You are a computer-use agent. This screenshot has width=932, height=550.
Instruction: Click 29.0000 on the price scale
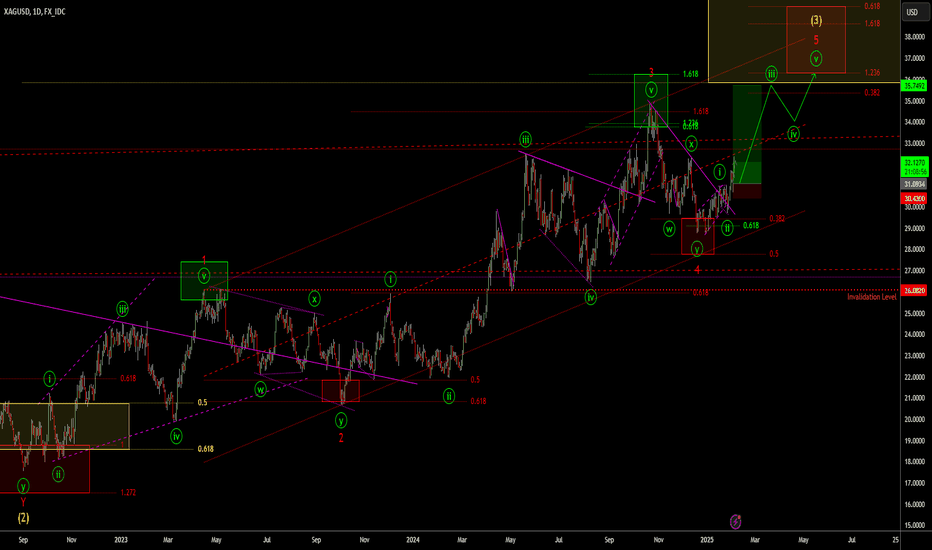(915, 228)
